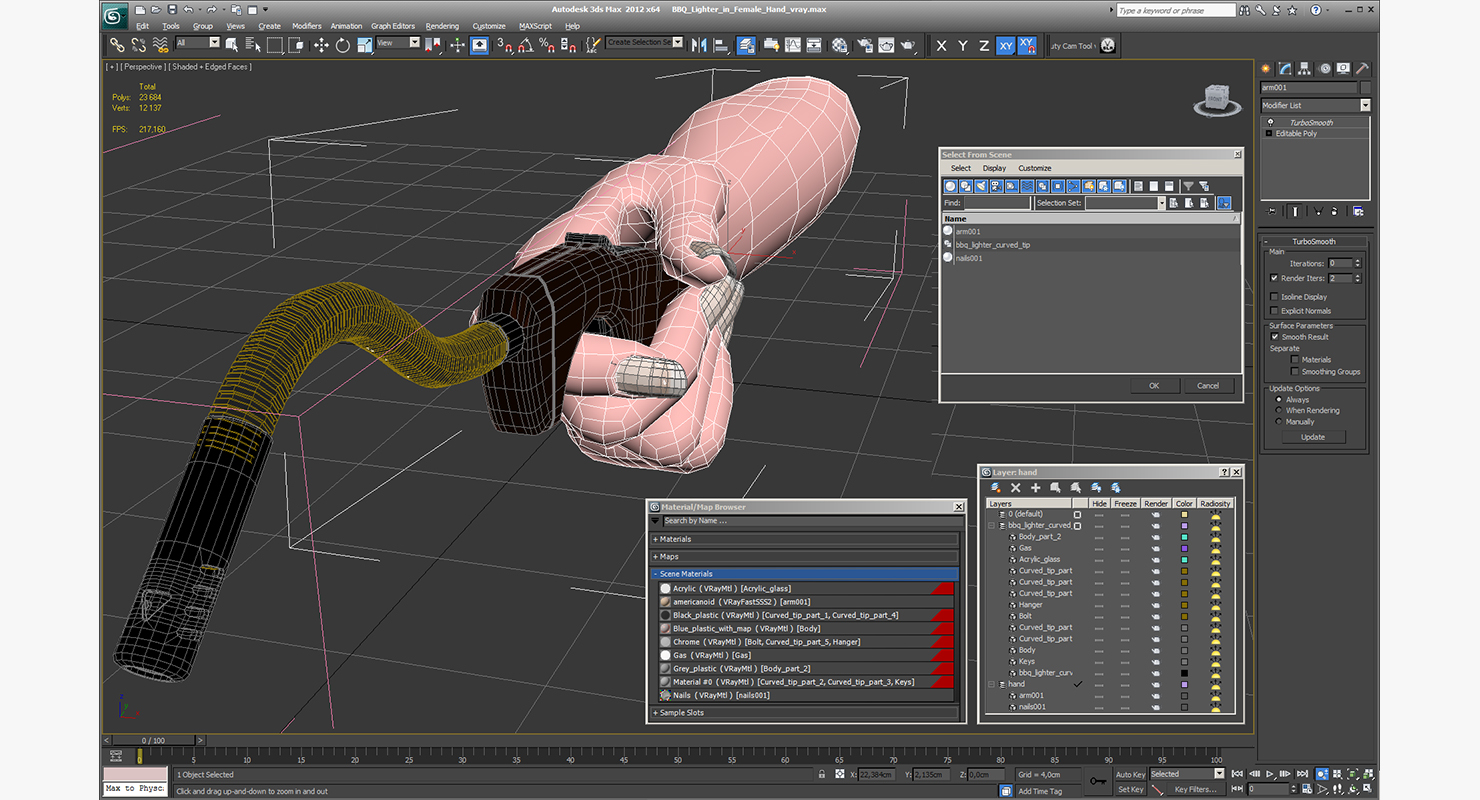The height and width of the screenshot is (800, 1480).
Task: Open Display menu in Select From Scene
Action: [994, 168]
